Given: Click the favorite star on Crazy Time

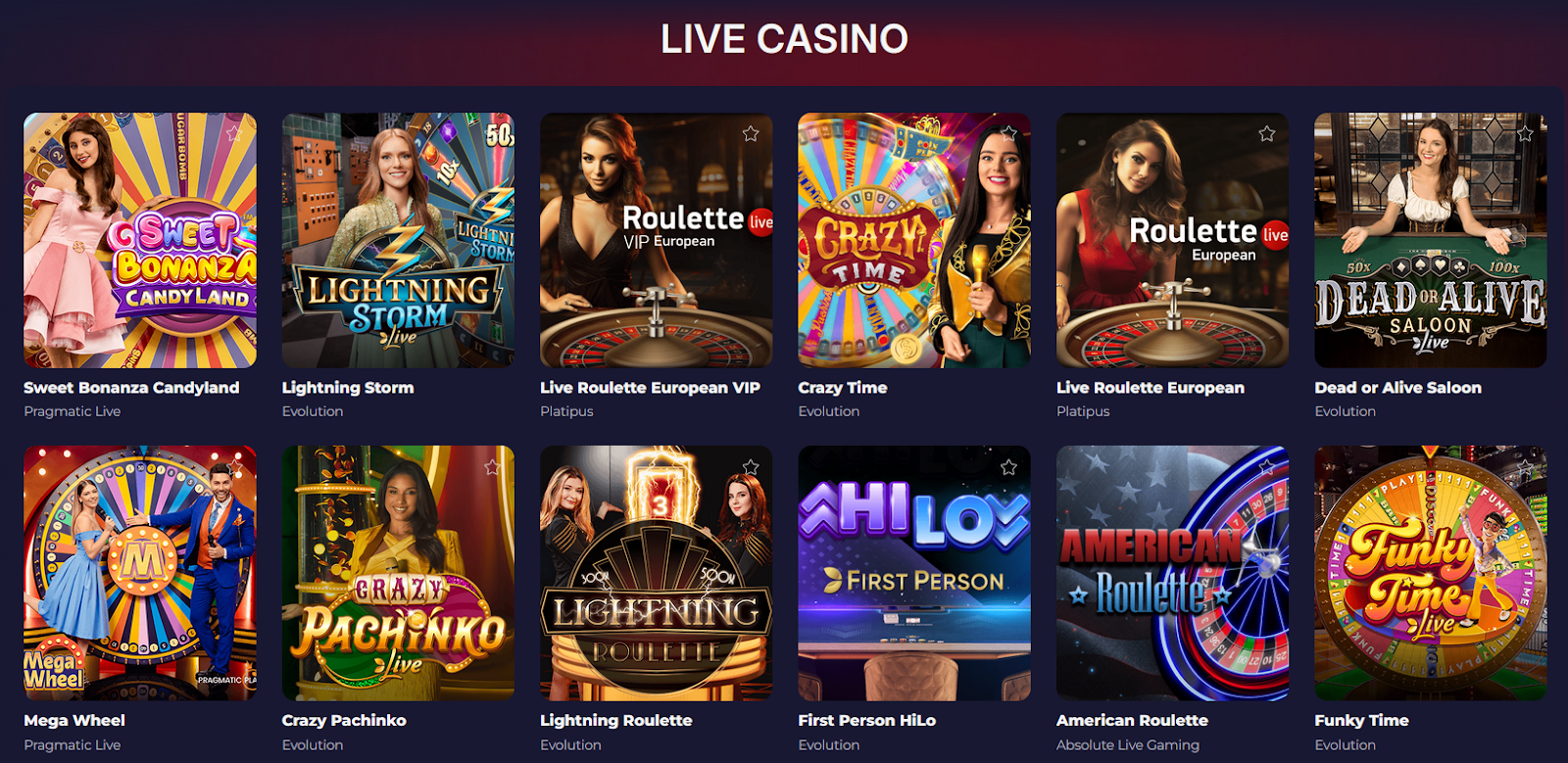Looking at the screenshot, I should [x=1008, y=134].
